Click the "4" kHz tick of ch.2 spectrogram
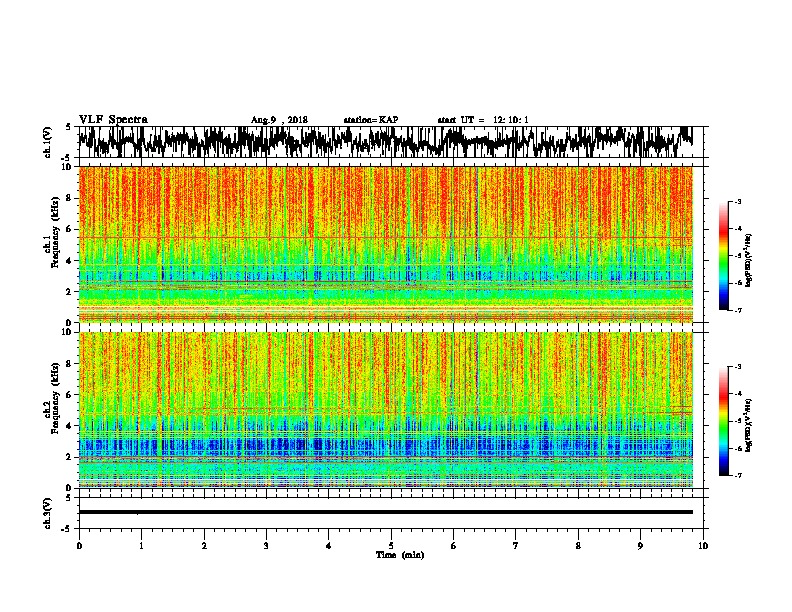792x612 pixels. point(69,426)
